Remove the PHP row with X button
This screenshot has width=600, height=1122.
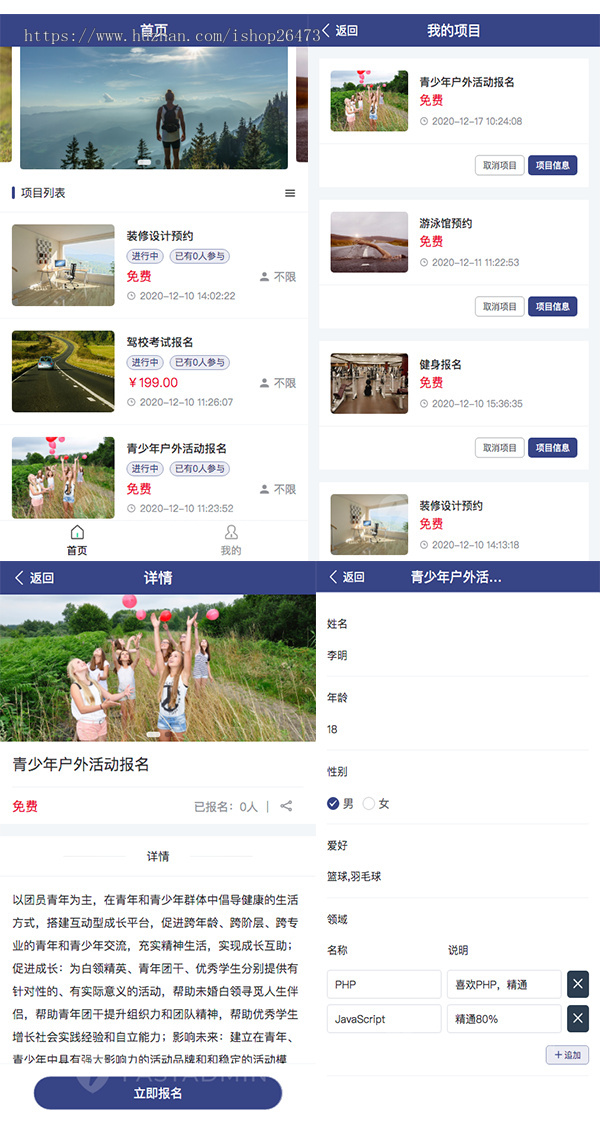578,984
